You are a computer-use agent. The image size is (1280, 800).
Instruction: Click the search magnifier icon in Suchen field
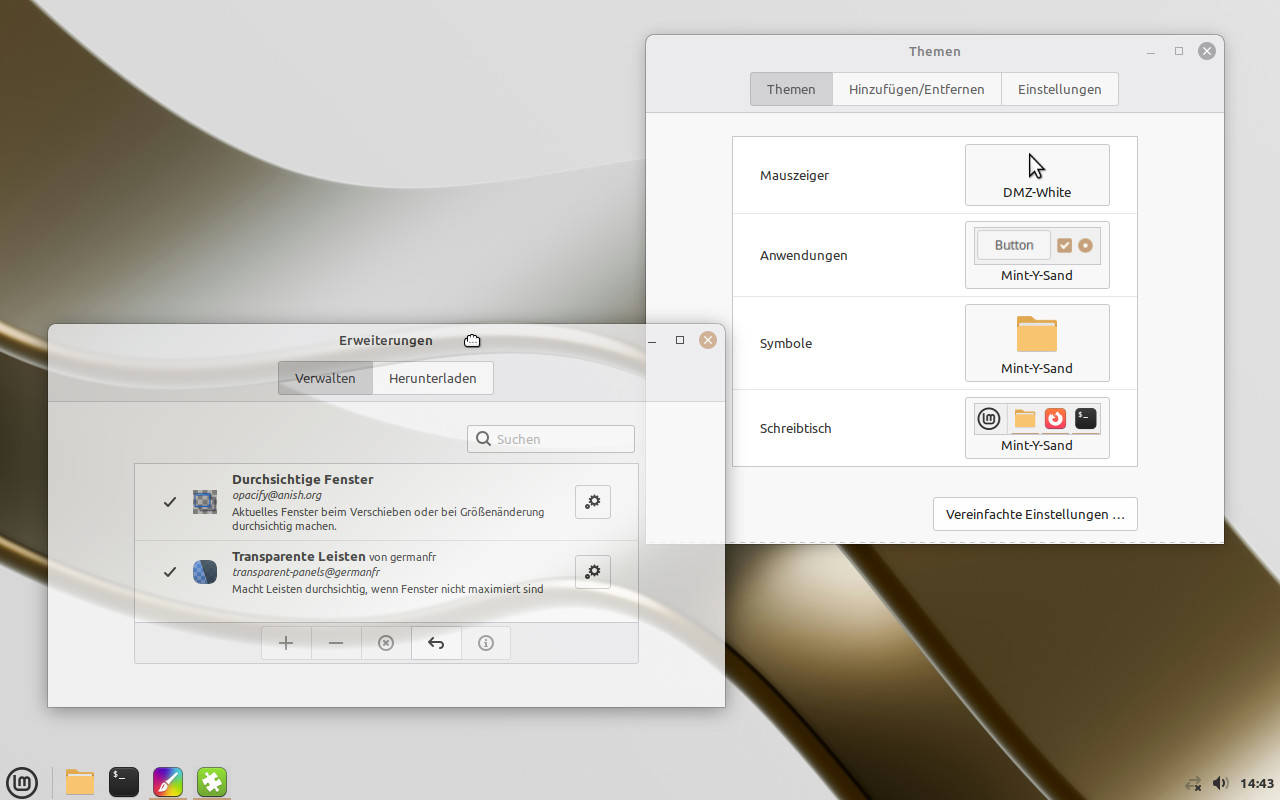[x=483, y=439]
